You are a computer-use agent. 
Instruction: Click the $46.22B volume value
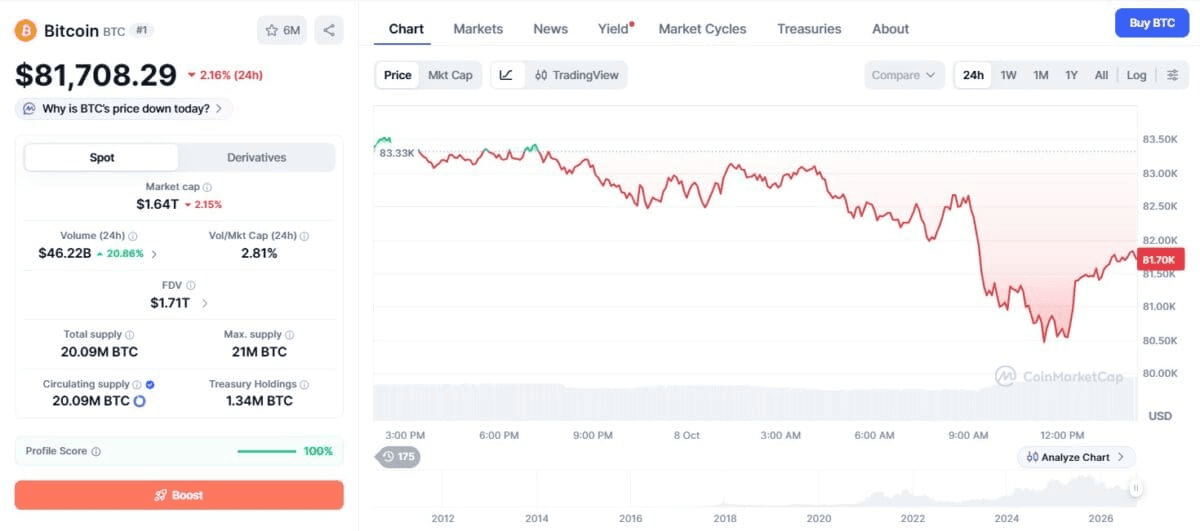[x=65, y=254]
